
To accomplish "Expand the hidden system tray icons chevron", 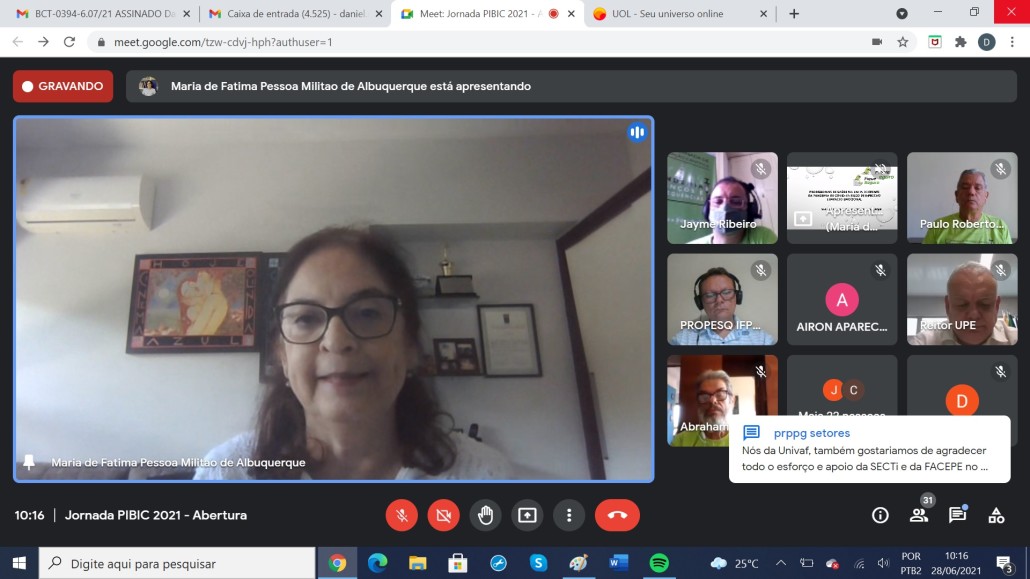I will pyautogui.click(x=781, y=563).
